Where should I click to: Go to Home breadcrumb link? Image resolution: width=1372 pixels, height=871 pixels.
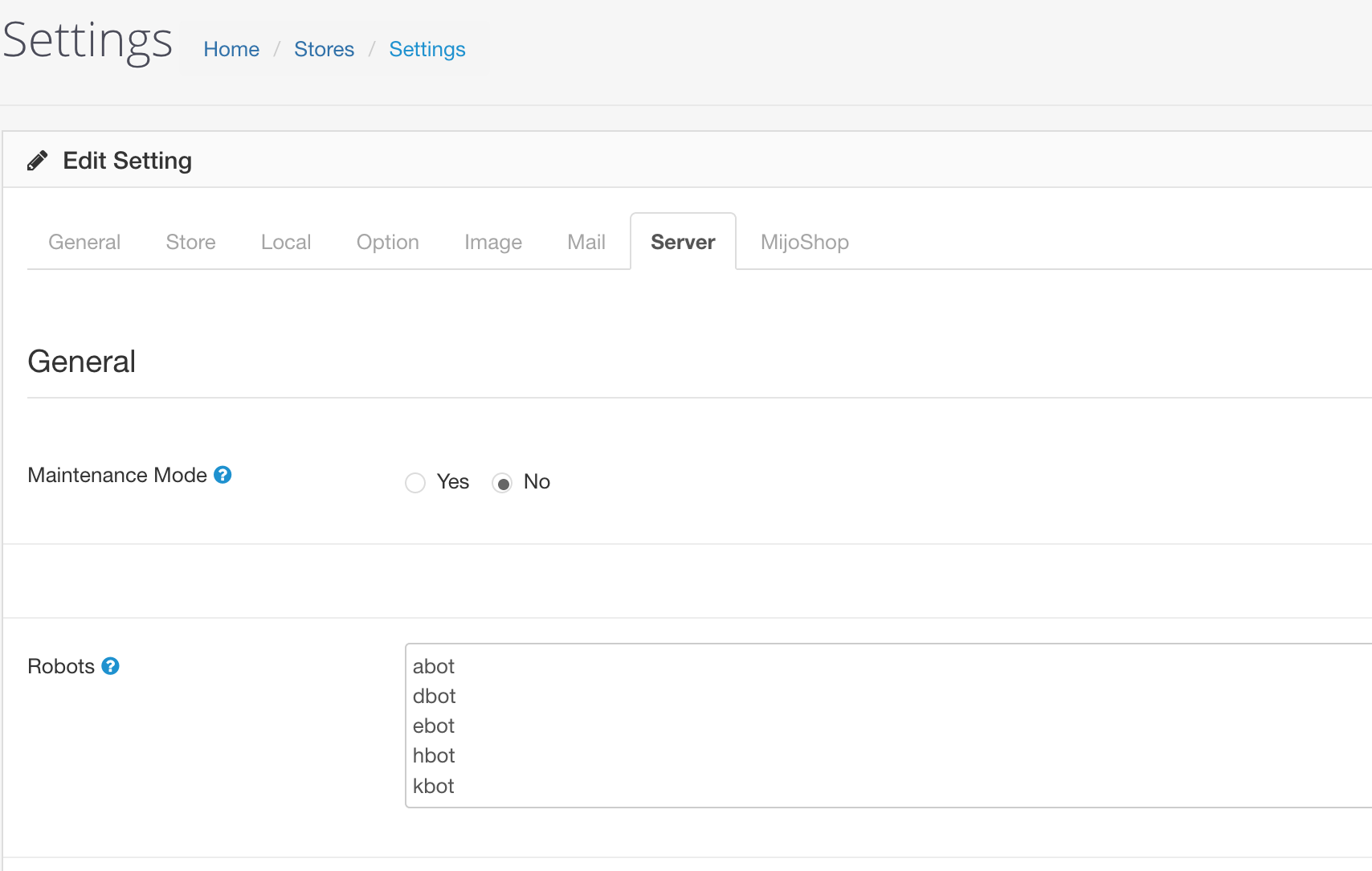(231, 49)
